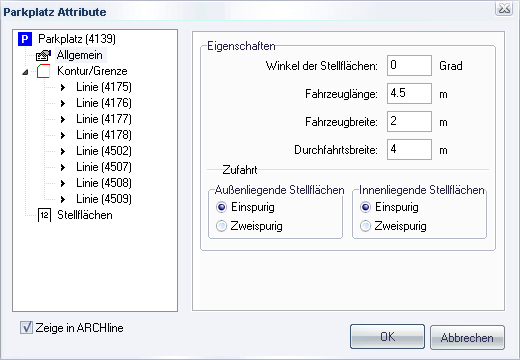Expand the Linie (4509) node
This screenshot has width=520, height=360.
pyautogui.click(x=63, y=199)
